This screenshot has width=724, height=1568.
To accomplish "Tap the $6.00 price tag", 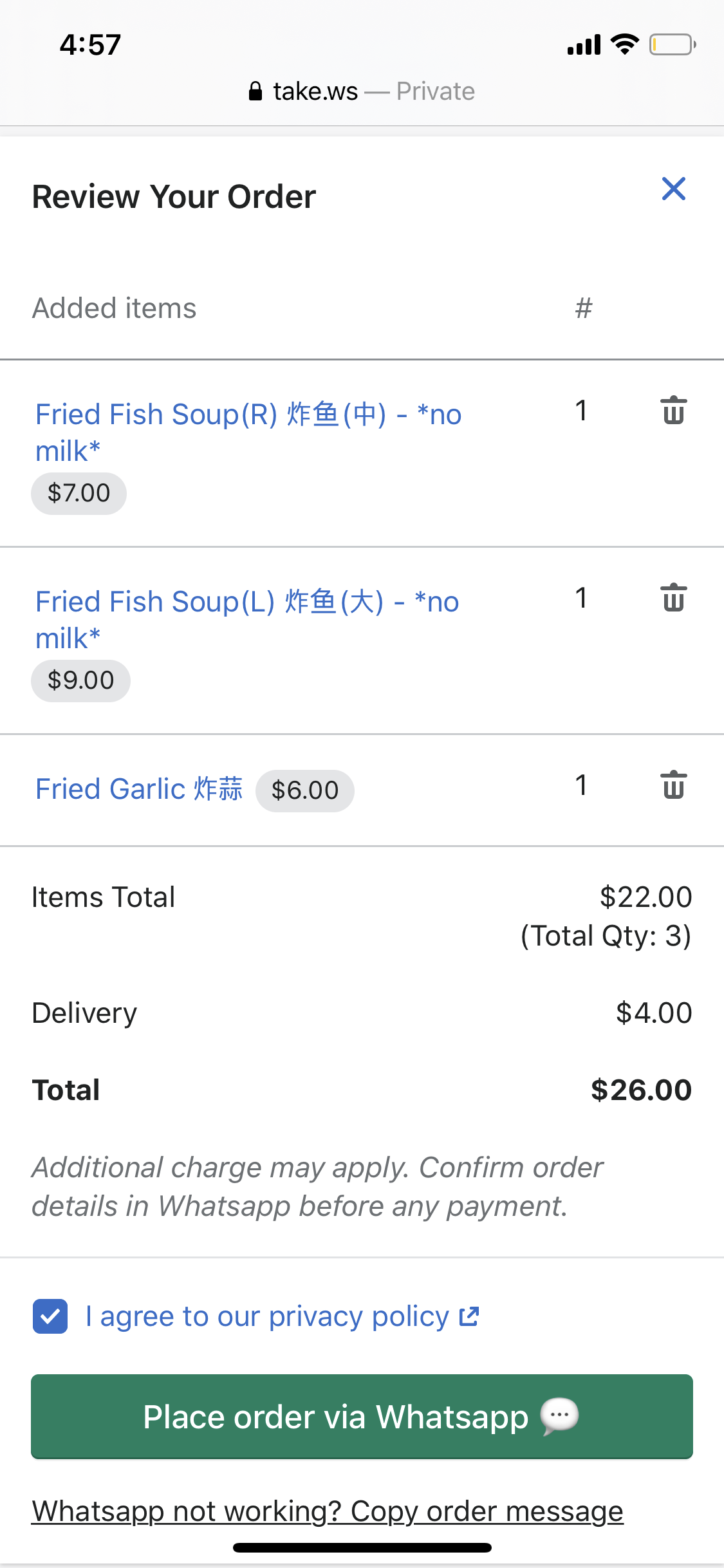I will (x=304, y=790).
